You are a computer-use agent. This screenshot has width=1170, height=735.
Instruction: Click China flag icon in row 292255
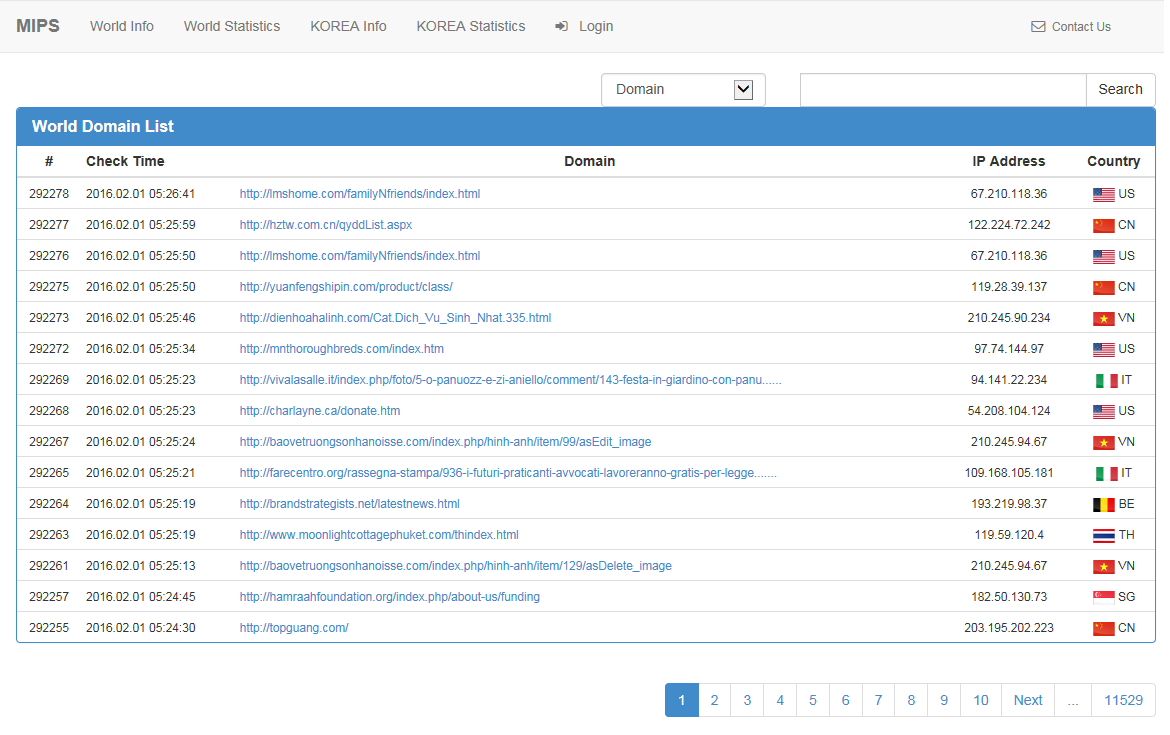[1104, 628]
